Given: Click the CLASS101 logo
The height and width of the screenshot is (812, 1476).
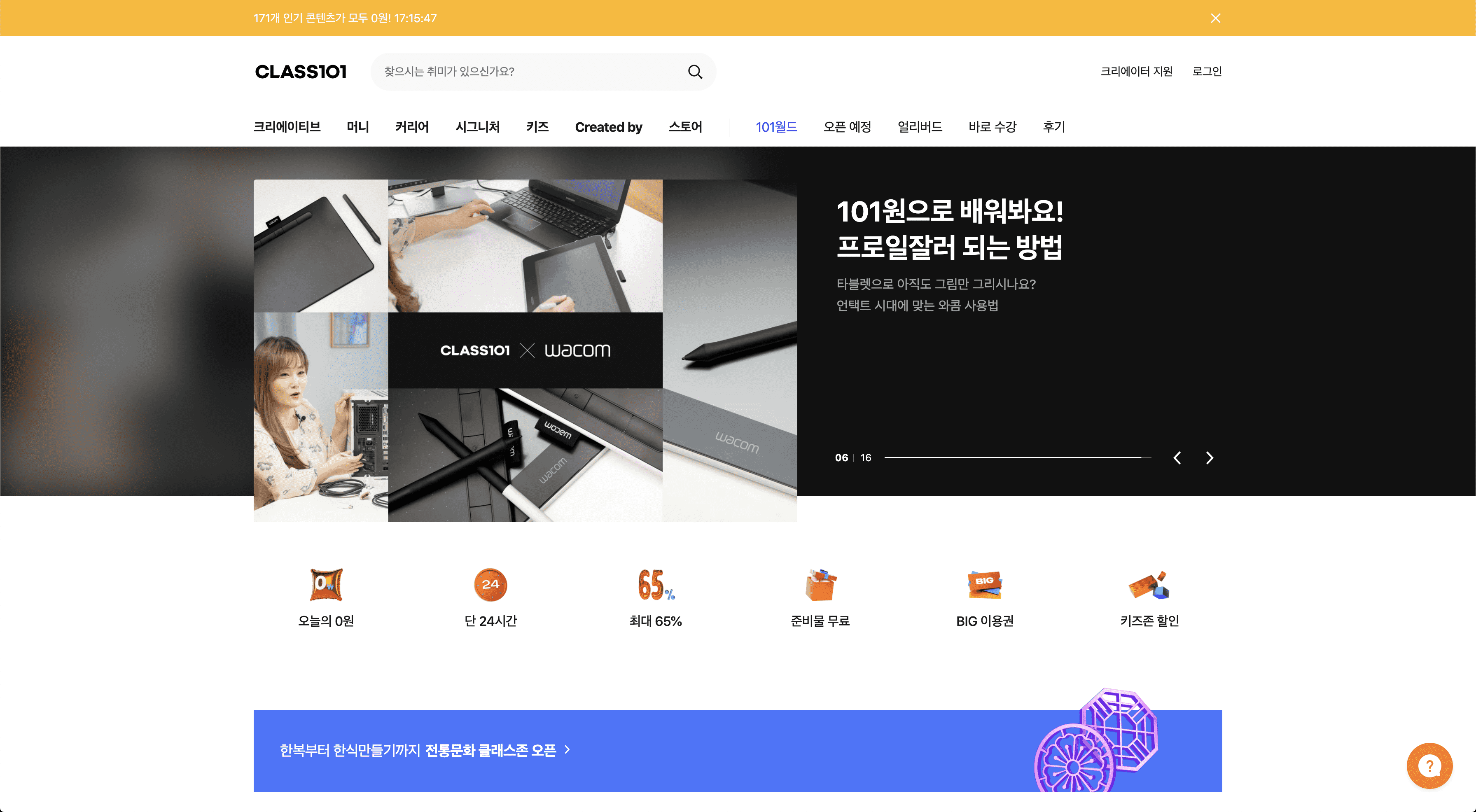Looking at the screenshot, I should (301, 72).
